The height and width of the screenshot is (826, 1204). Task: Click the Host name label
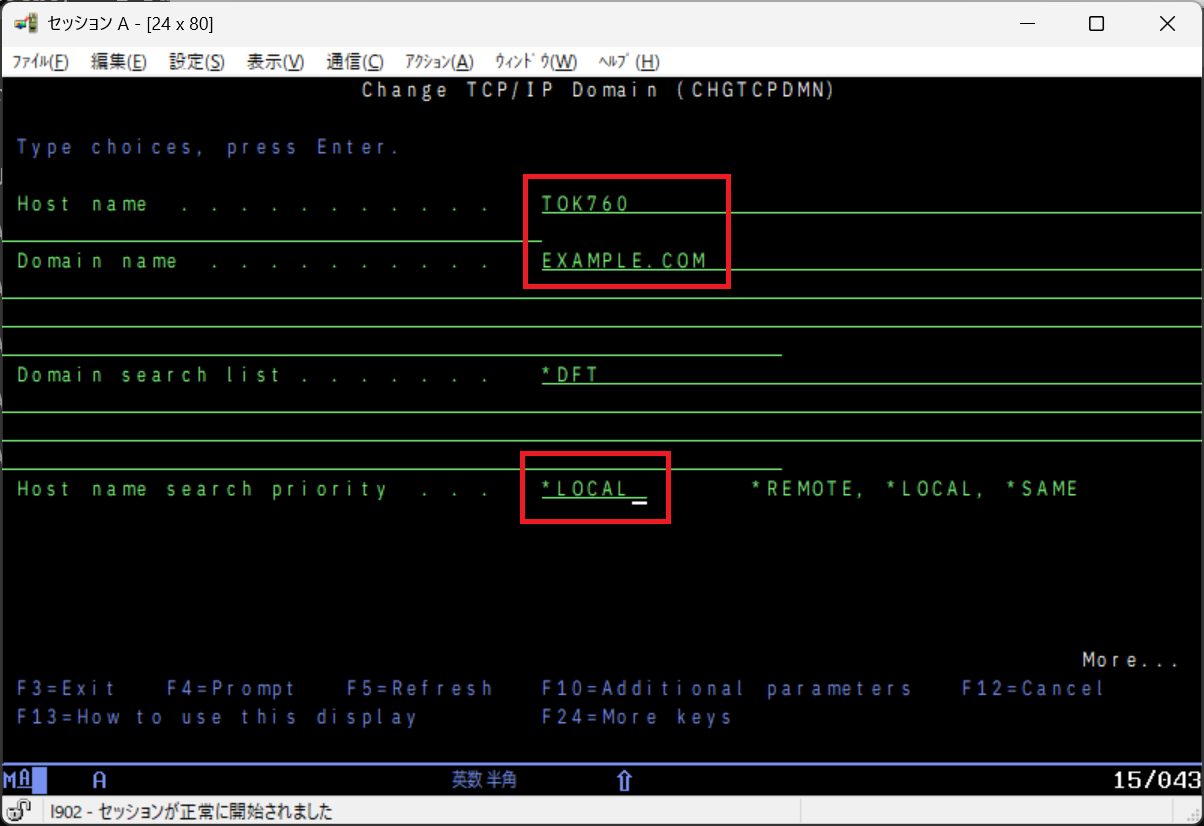click(82, 204)
